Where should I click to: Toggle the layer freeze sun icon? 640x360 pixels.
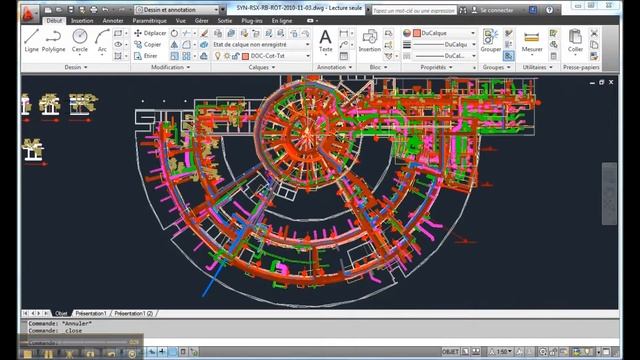point(227,56)
